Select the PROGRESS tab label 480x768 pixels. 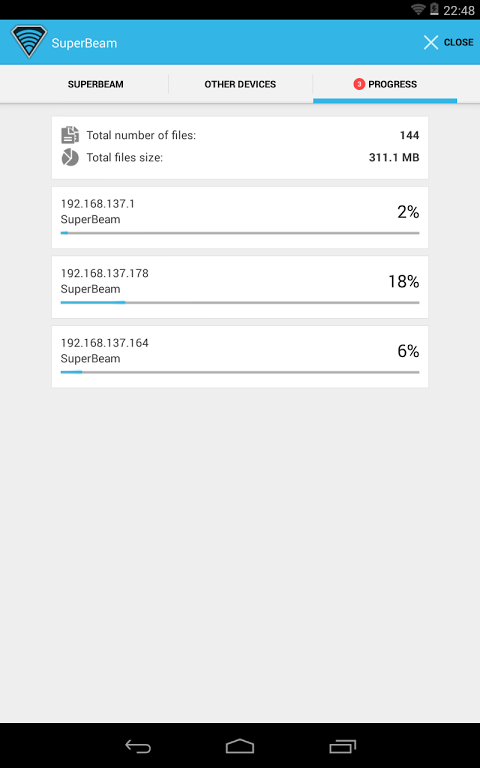(392, 84)
